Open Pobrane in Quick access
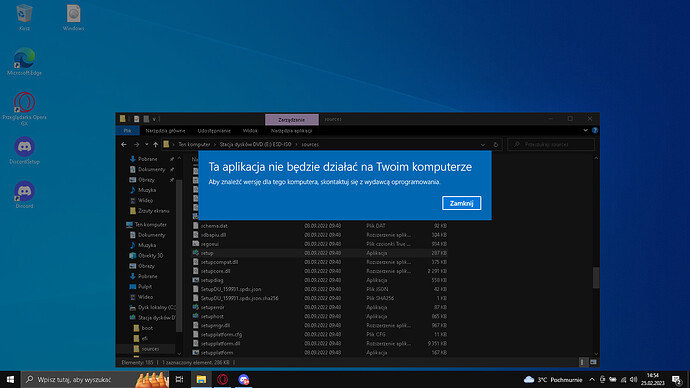690x388 pixels. click(x=147, y=159)
